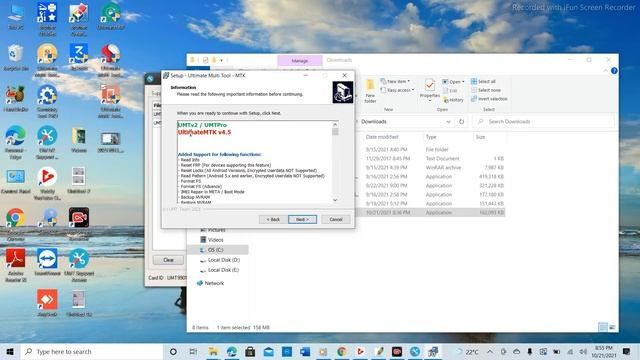Image resolution: width=640 pixels, height=360 pixels.
Task: Click Select none in Explorer ribbon
Action: (486, 90)
